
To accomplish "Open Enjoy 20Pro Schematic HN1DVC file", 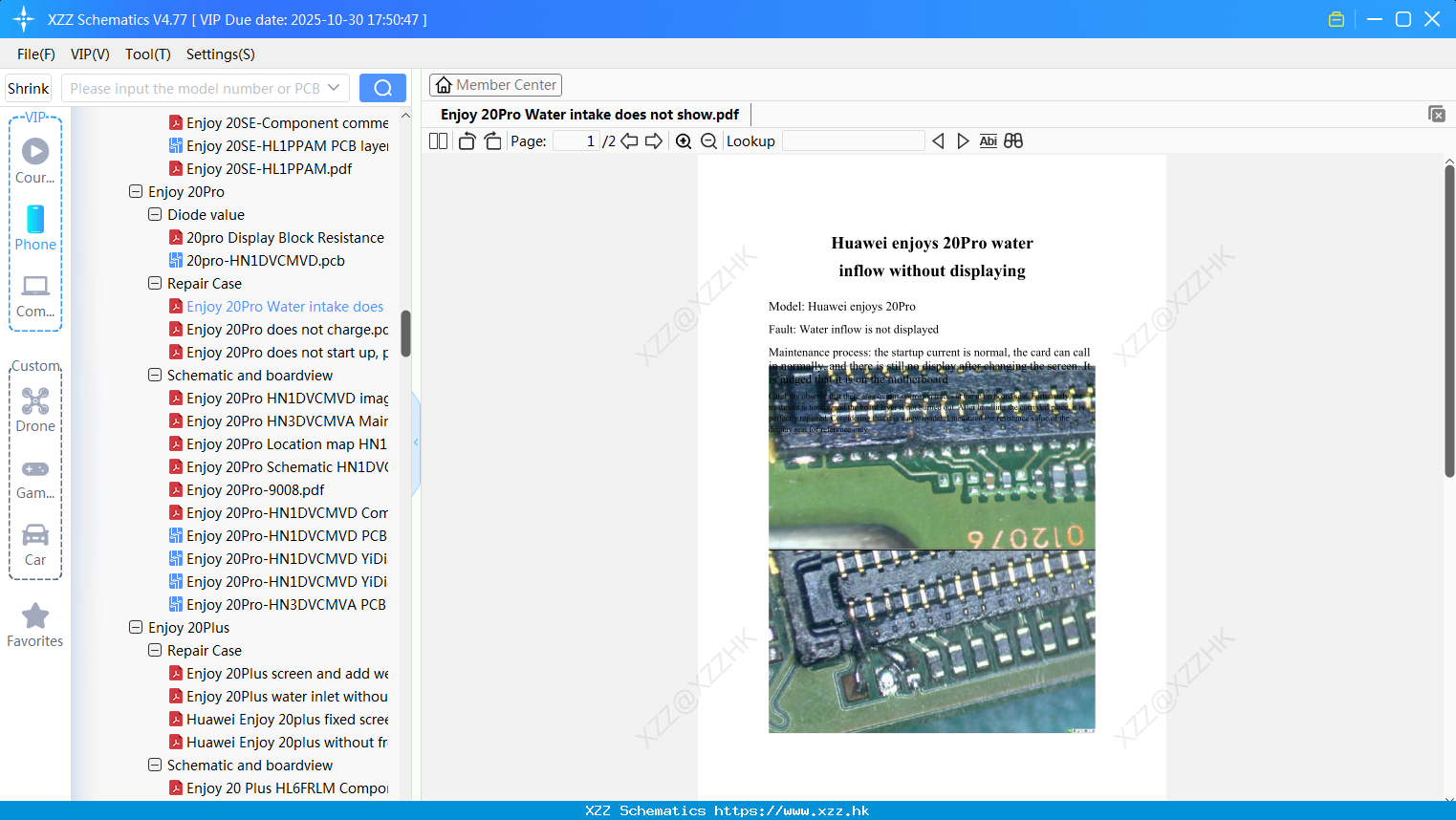I will tap(287, 466).
